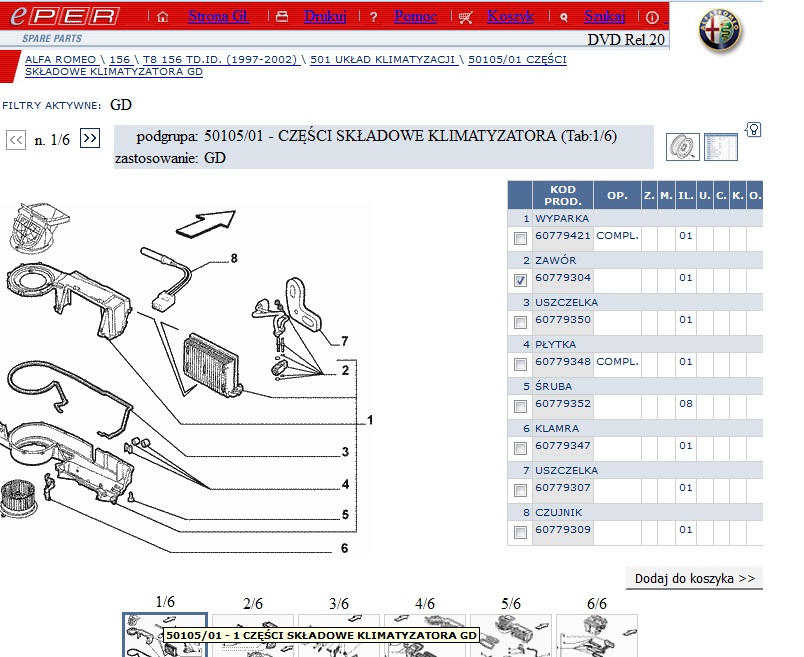Click the Alfa Romeo logo badge
The width and height of the screenshot is (804, 657).
(720, 30)
